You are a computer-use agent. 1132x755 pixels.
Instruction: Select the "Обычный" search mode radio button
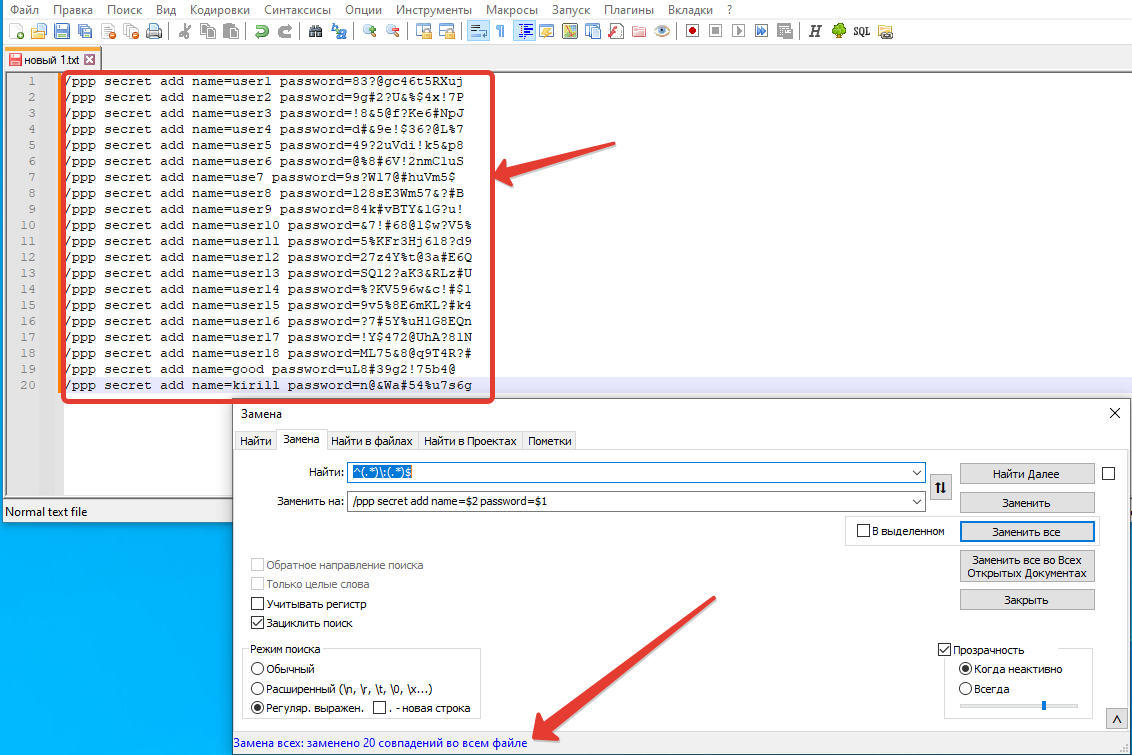click(257, 668)
